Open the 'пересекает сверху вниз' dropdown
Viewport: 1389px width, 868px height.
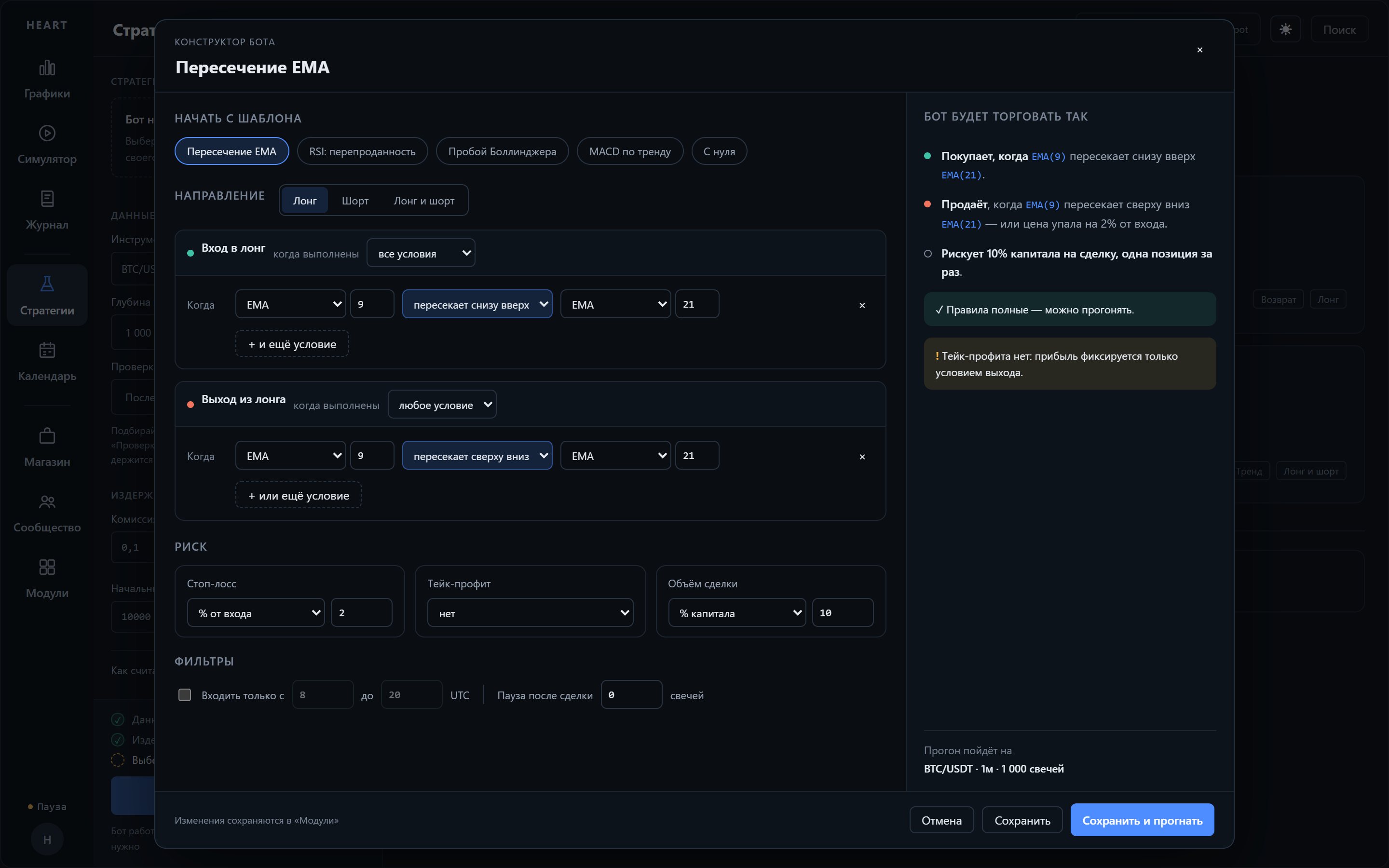pos(477,456)
